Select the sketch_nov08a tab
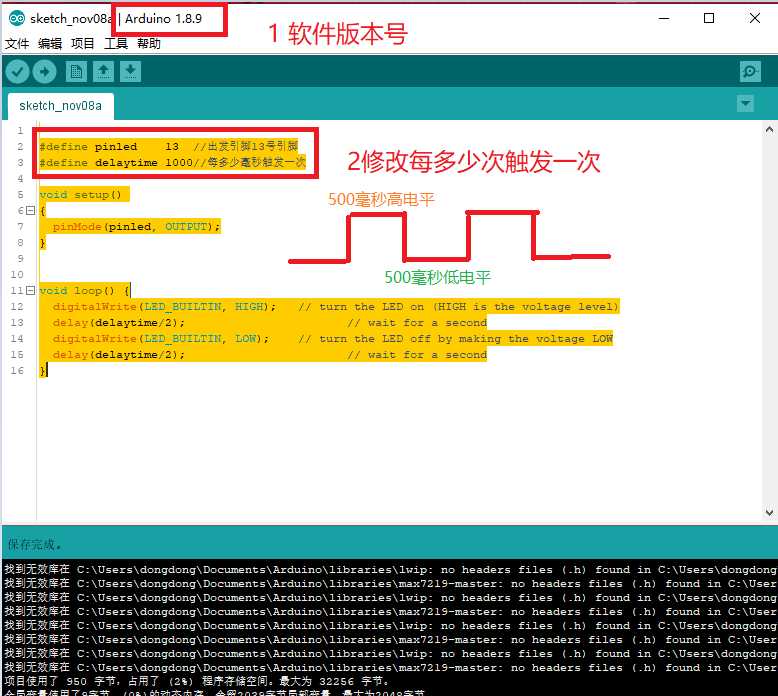The height and width of the screenshot is (696, 778). tap(61, 106)
